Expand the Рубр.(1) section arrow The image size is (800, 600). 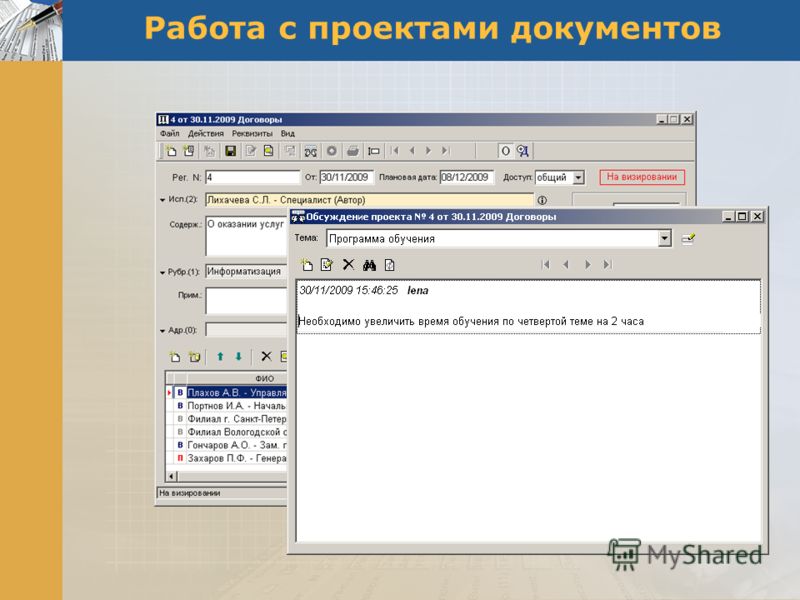pos(163,272)
